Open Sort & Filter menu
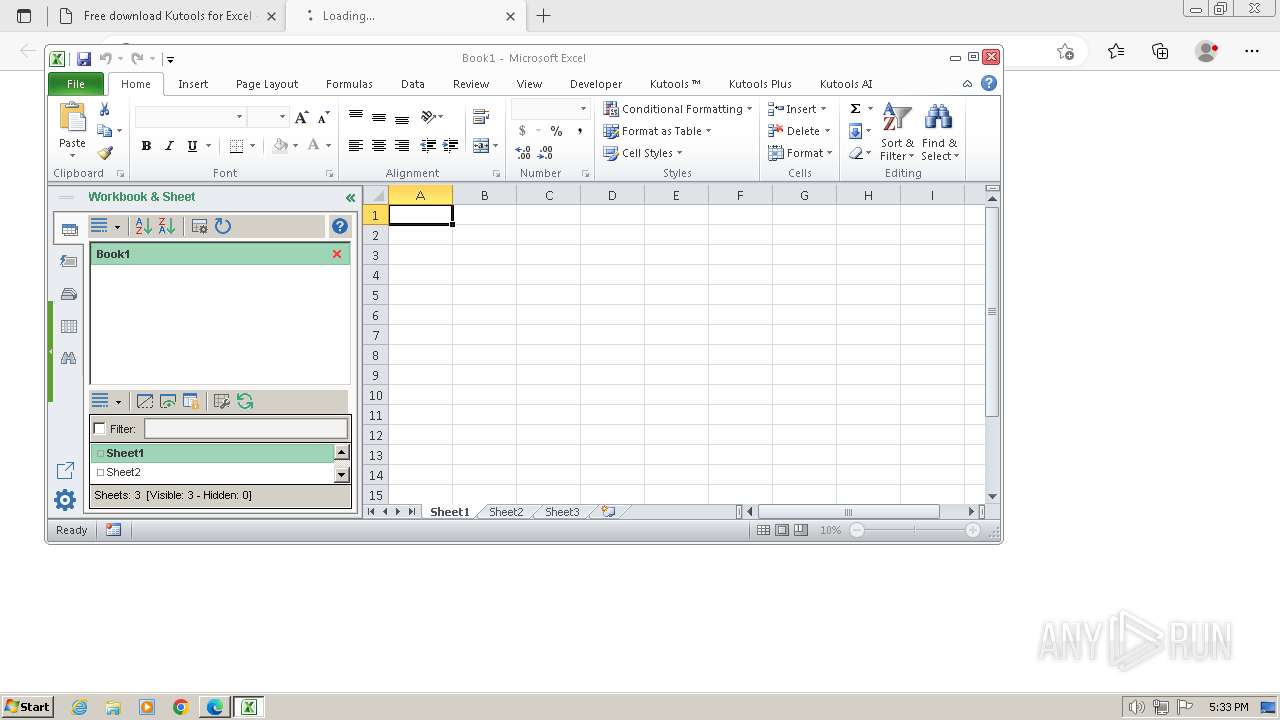The width and height of the screenshot is (1280, 720). (x=897, y=132)
